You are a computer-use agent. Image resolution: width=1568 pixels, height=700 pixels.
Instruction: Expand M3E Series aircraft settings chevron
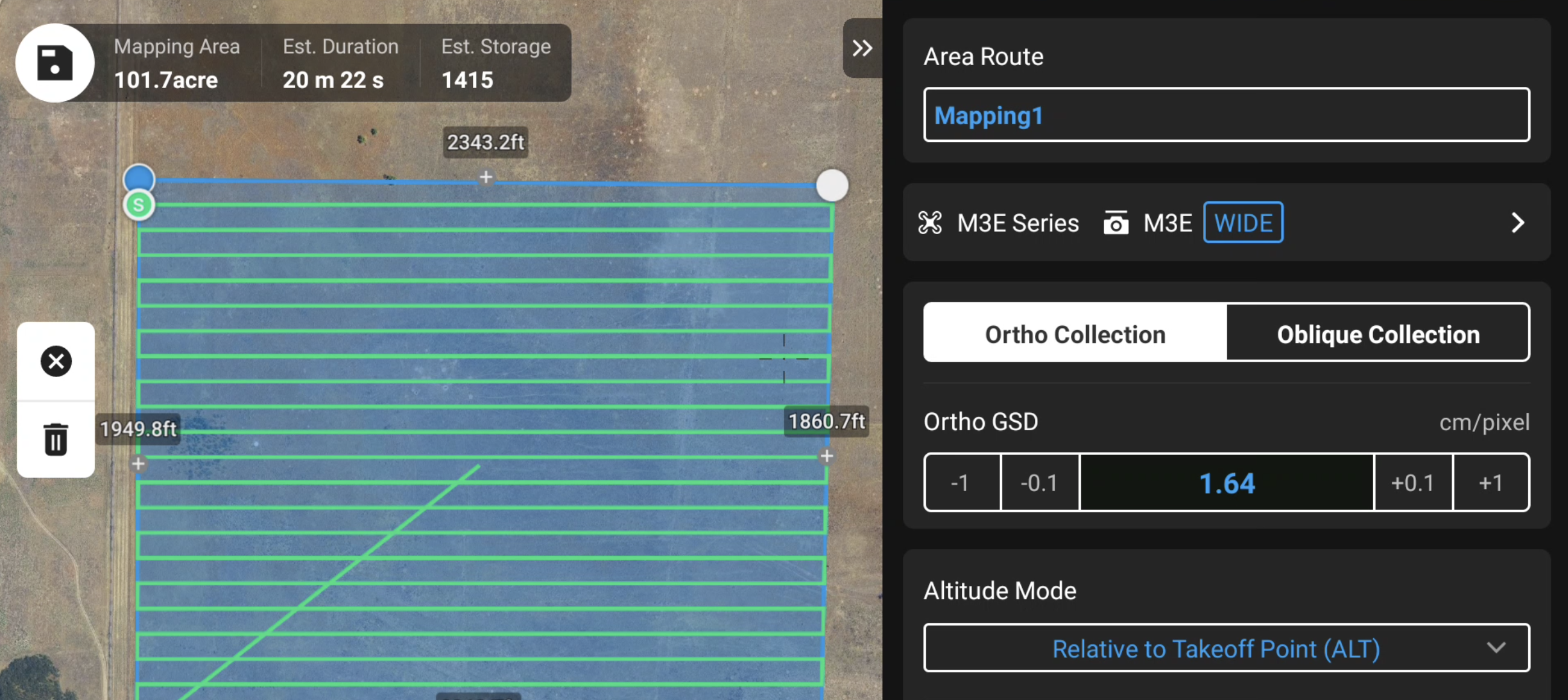pyautogui.click(x=1517, y=223)
